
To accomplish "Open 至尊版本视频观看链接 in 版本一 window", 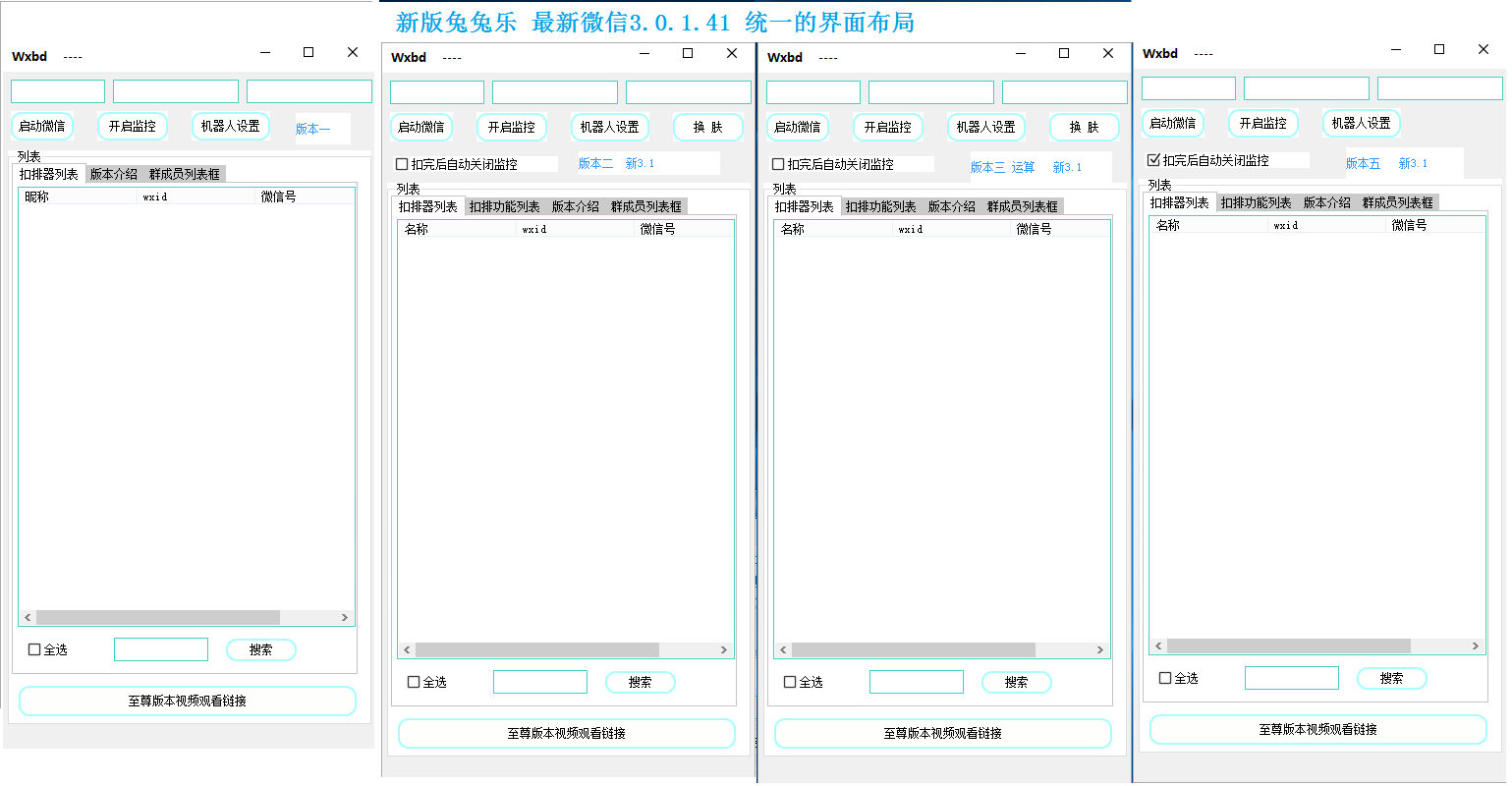I will coord(188,701).
